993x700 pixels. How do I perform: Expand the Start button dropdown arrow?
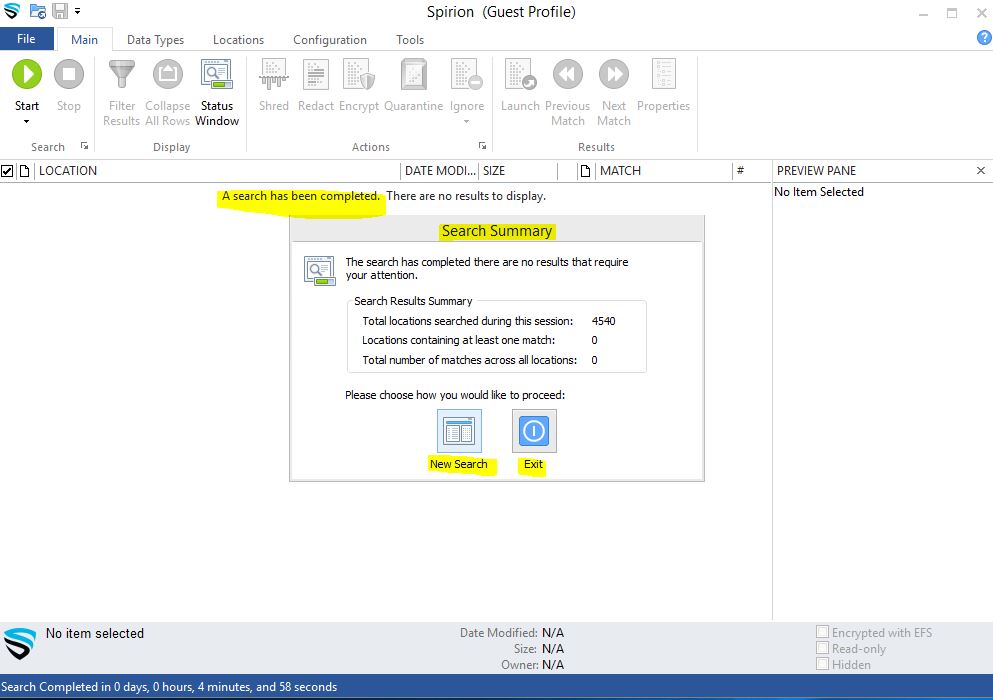coord(27,122)
